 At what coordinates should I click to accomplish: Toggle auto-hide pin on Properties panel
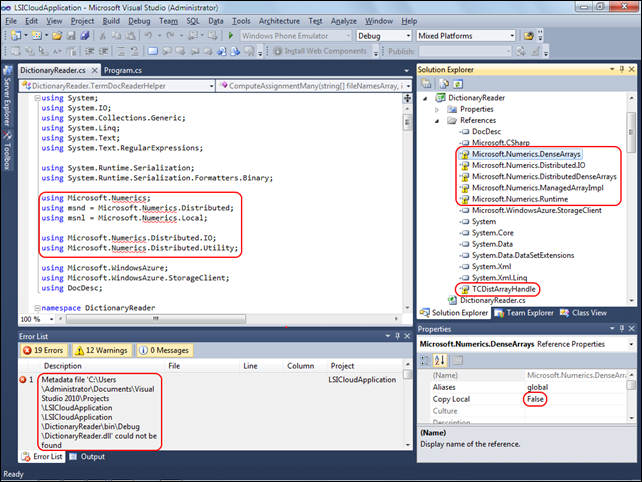point(622,328)
